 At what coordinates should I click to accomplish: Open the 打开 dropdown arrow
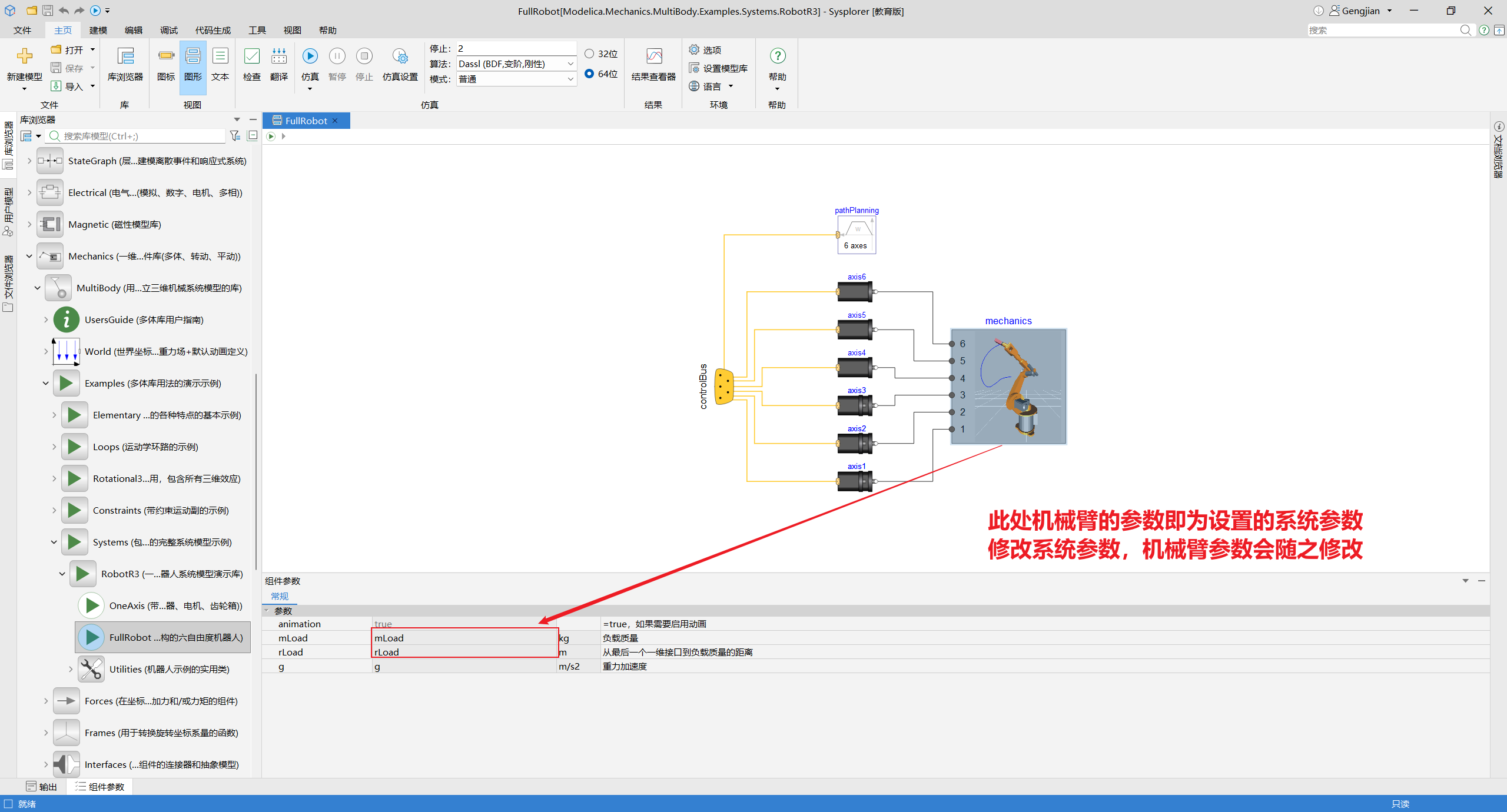92,50
